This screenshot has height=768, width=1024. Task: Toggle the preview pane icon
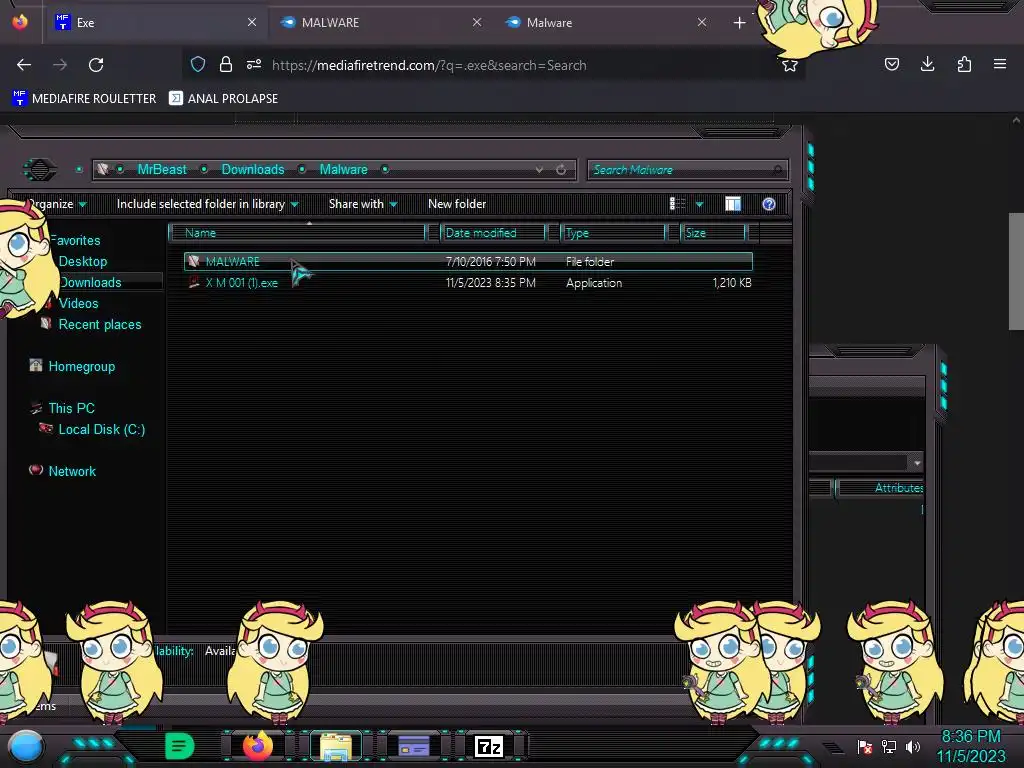(733, 204)
